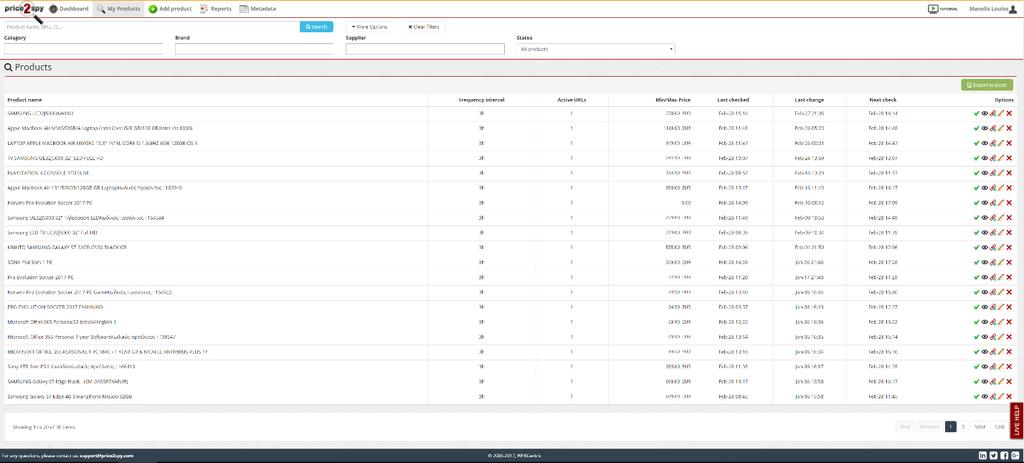Open Twitter page from footer
Image resolution: width=1024 pixels, height=463 pixels.
point(993,455)
